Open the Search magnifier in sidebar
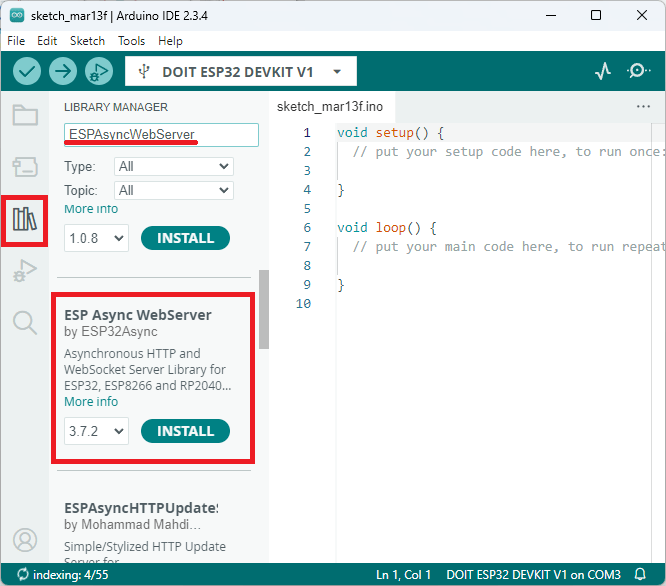The image size is (666, 586). [25, 322]
